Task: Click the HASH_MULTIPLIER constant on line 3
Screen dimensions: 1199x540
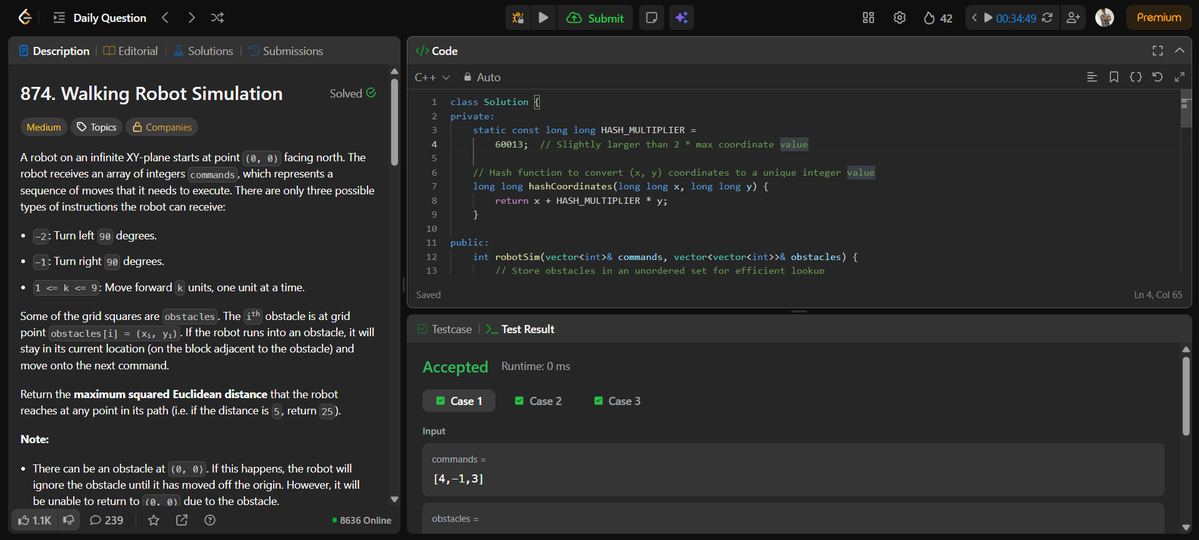Action: [x=644, y=130]
